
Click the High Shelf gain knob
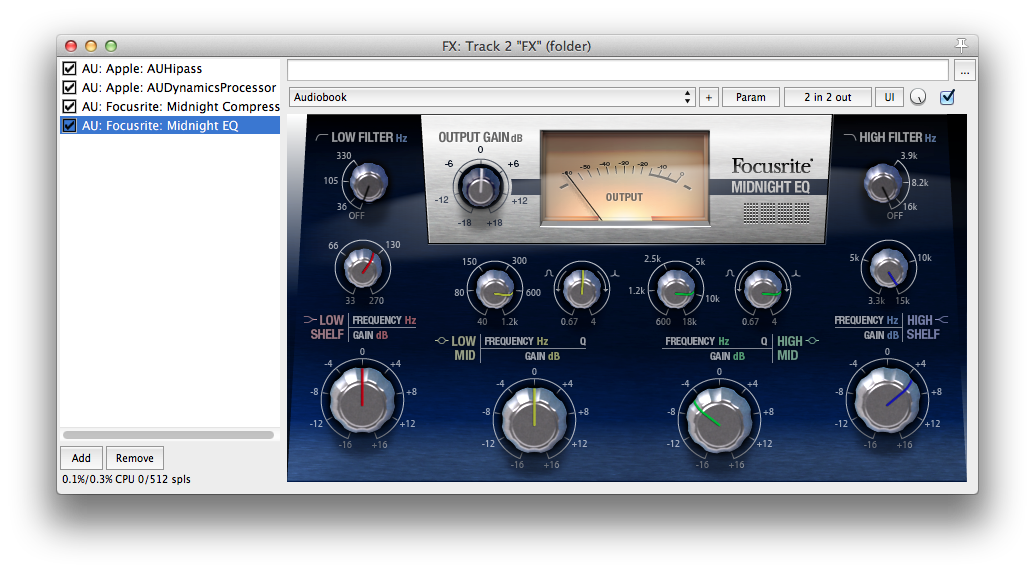pos(885,399)
